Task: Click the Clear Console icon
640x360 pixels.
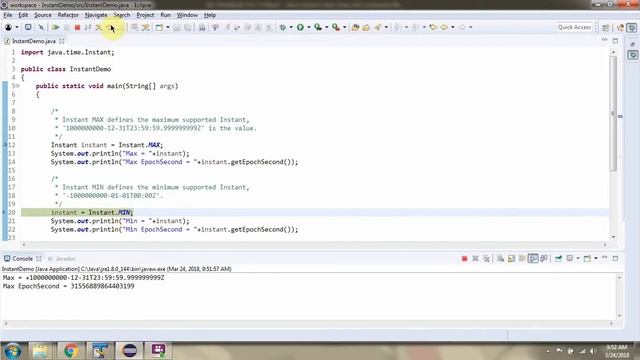Action: [x=500, y=258]
